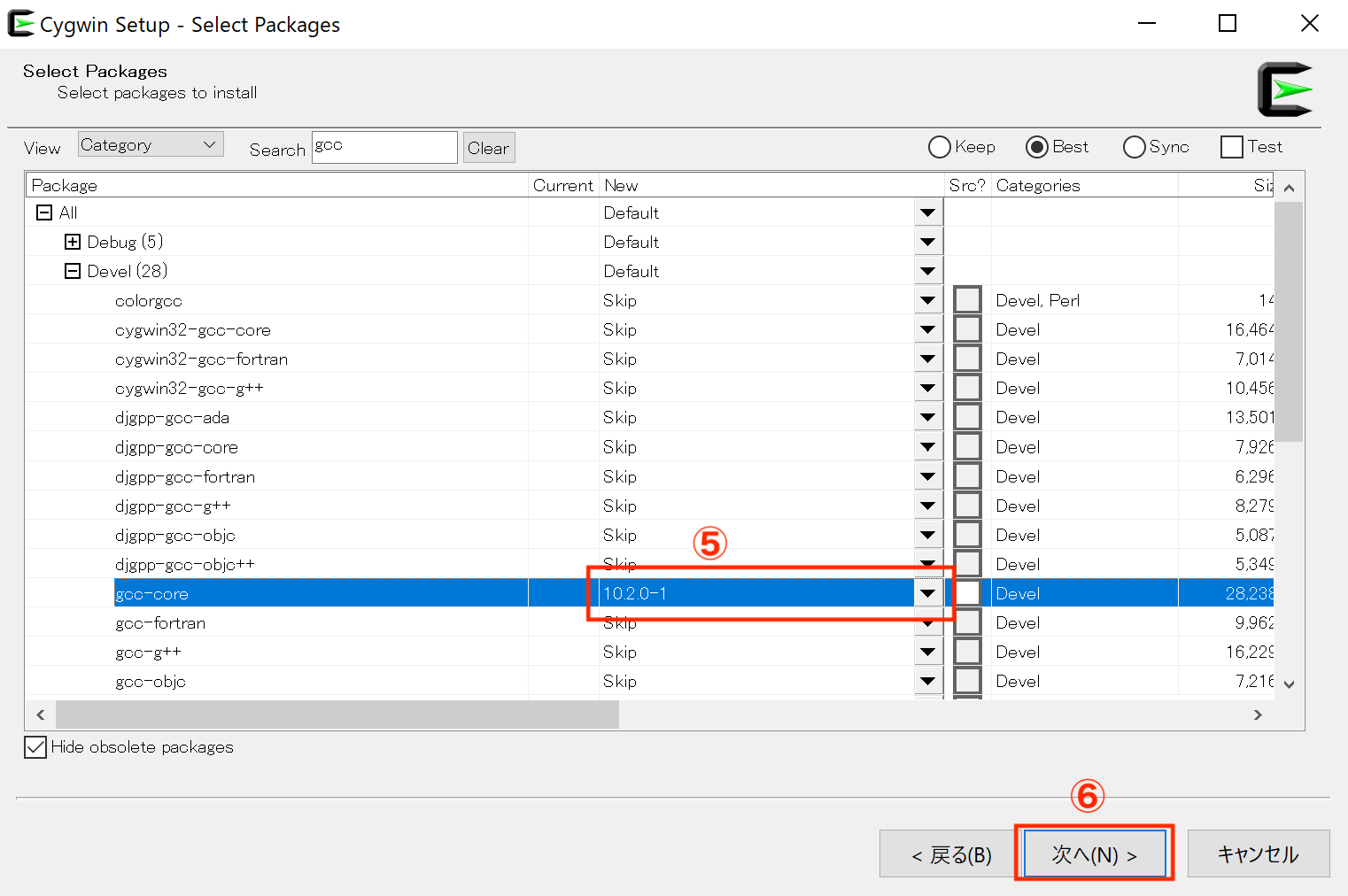Expand the Debug (5) category

click(73, 242)
